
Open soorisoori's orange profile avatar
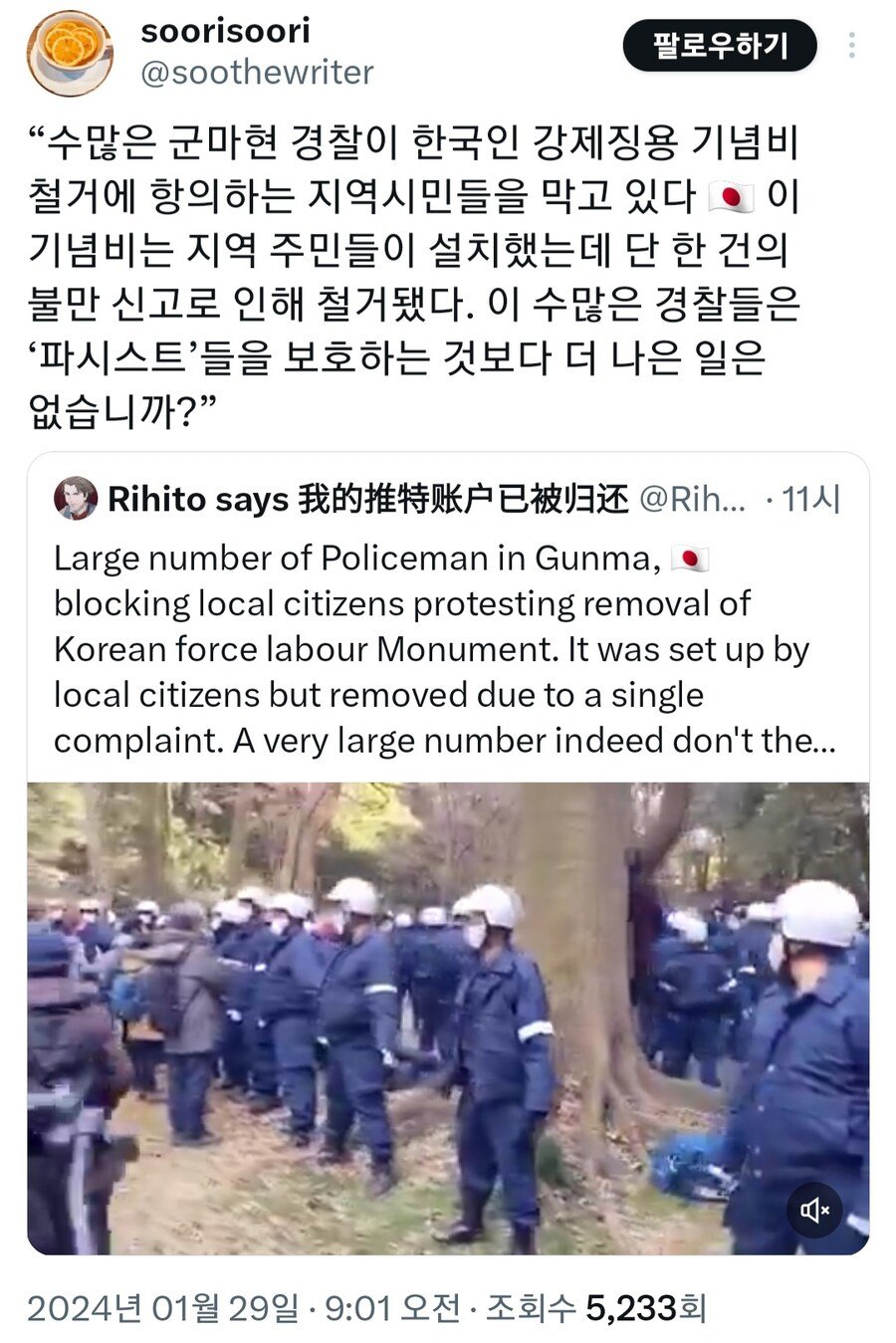tap(70, 53)
